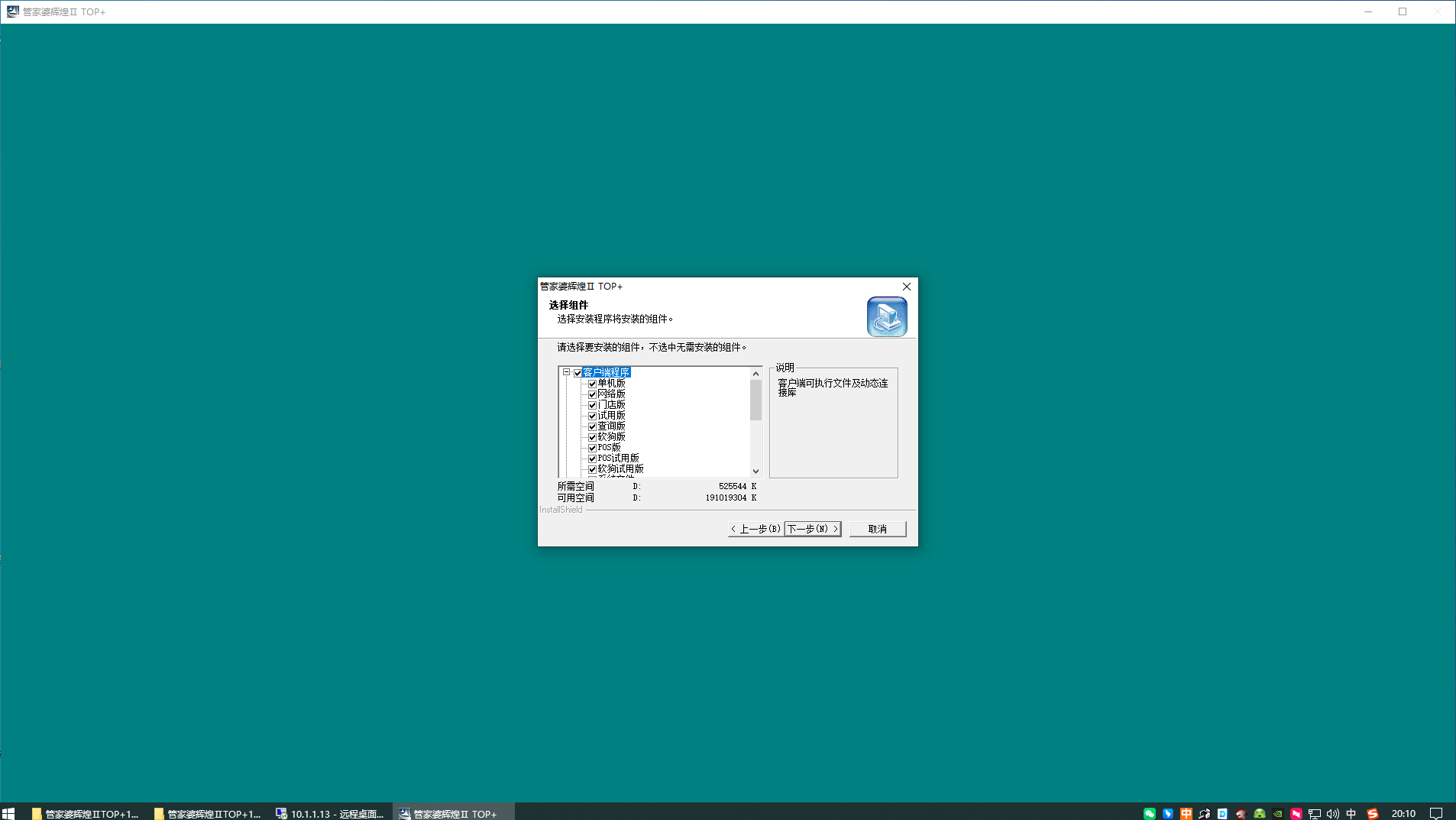Open the volume speaker icon
Image resolution: width=1456 pixels, height=820 pixels.
point(1332,813)
